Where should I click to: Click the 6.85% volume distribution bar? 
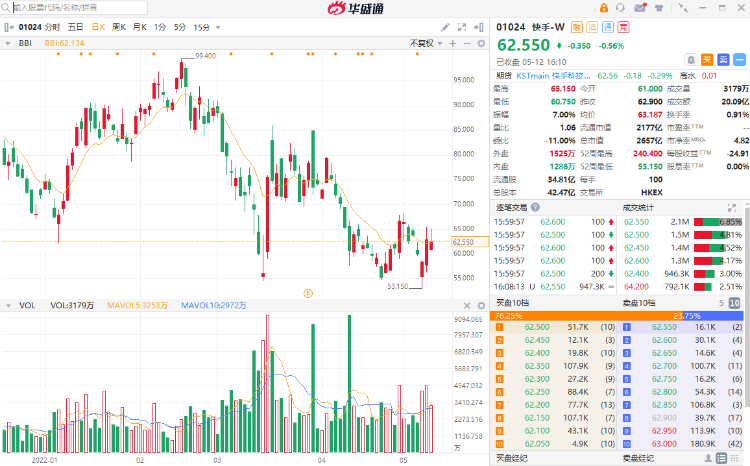pyautogui.click(x=717, y=222)
